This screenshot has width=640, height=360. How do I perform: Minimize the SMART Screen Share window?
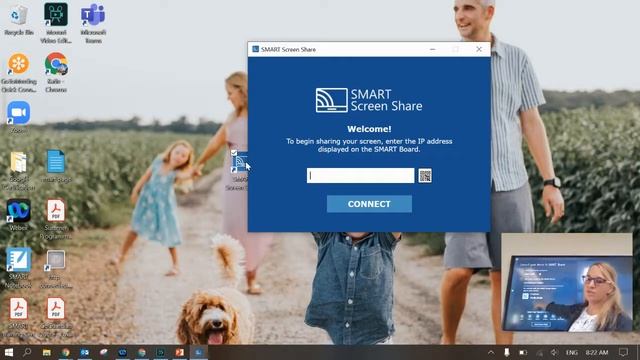click(433, 49)
